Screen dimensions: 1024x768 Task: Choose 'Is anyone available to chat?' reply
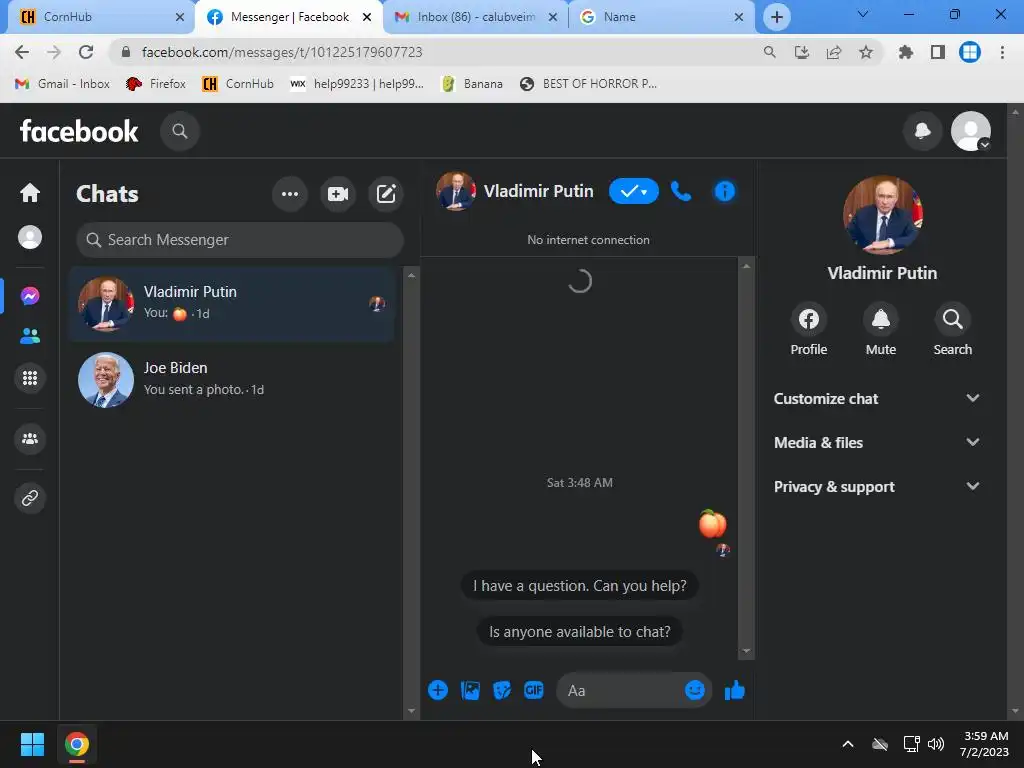pos(579,632)
